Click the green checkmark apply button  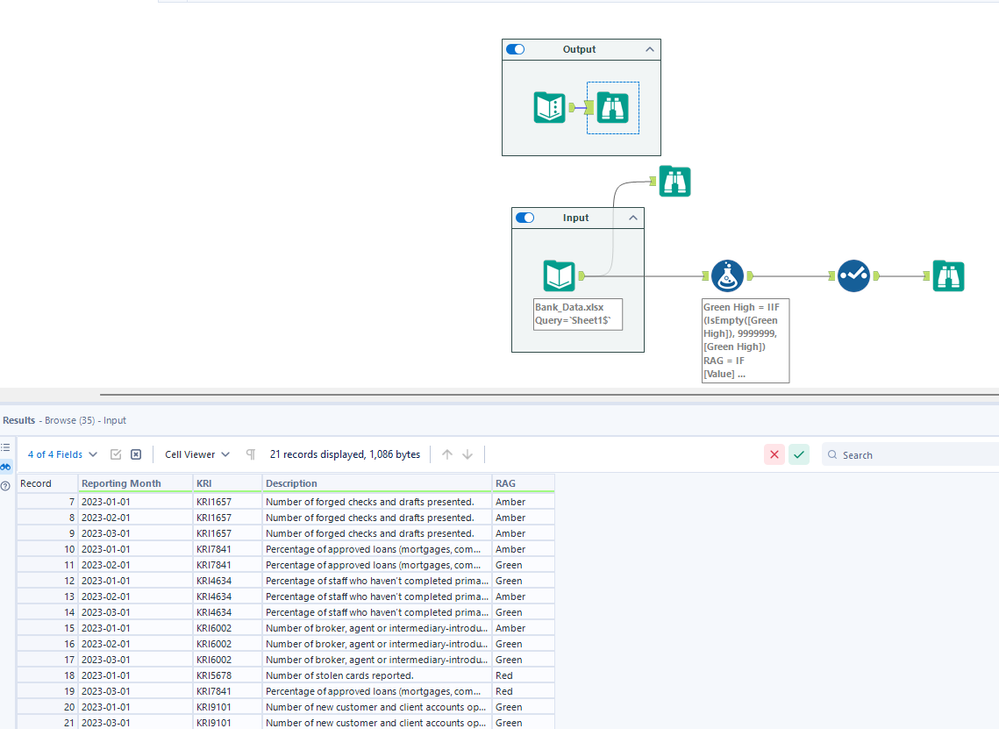[799, 454]
